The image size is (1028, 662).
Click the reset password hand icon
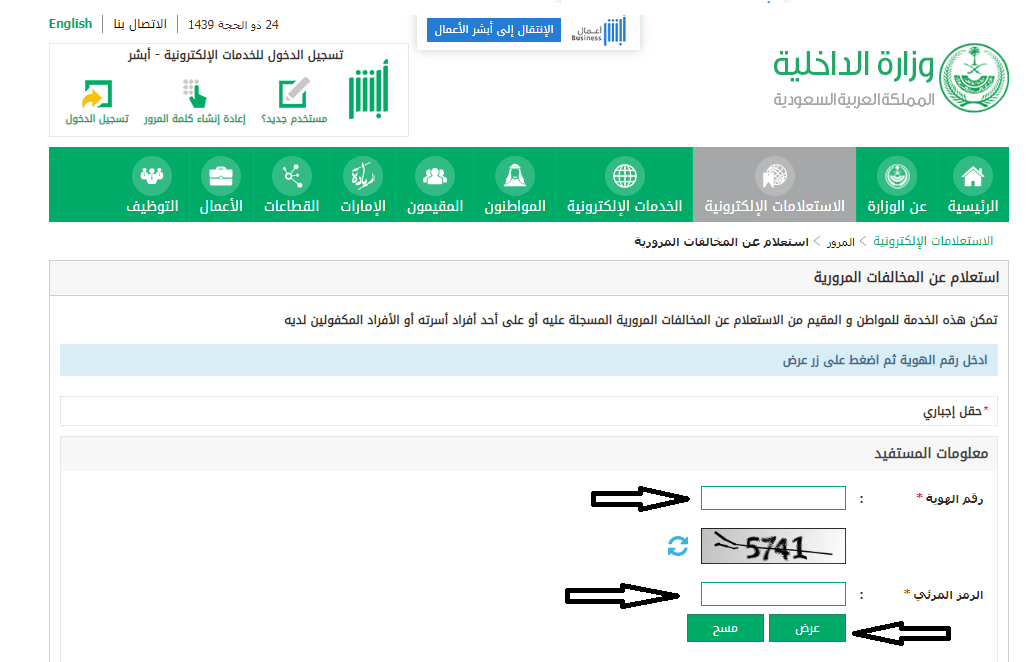click(194, 94)
